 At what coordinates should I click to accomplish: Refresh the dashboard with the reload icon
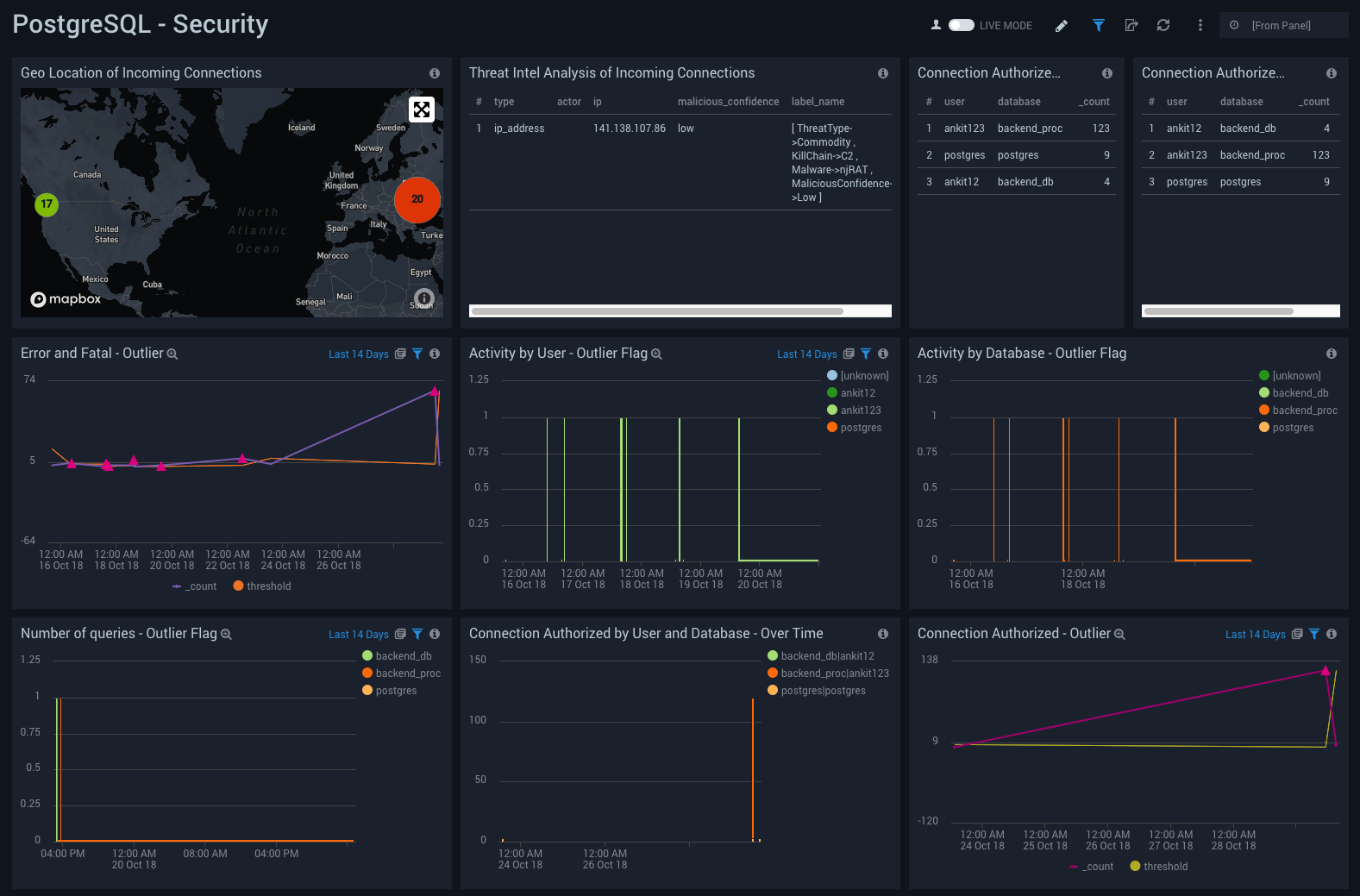coord(1163,26)
